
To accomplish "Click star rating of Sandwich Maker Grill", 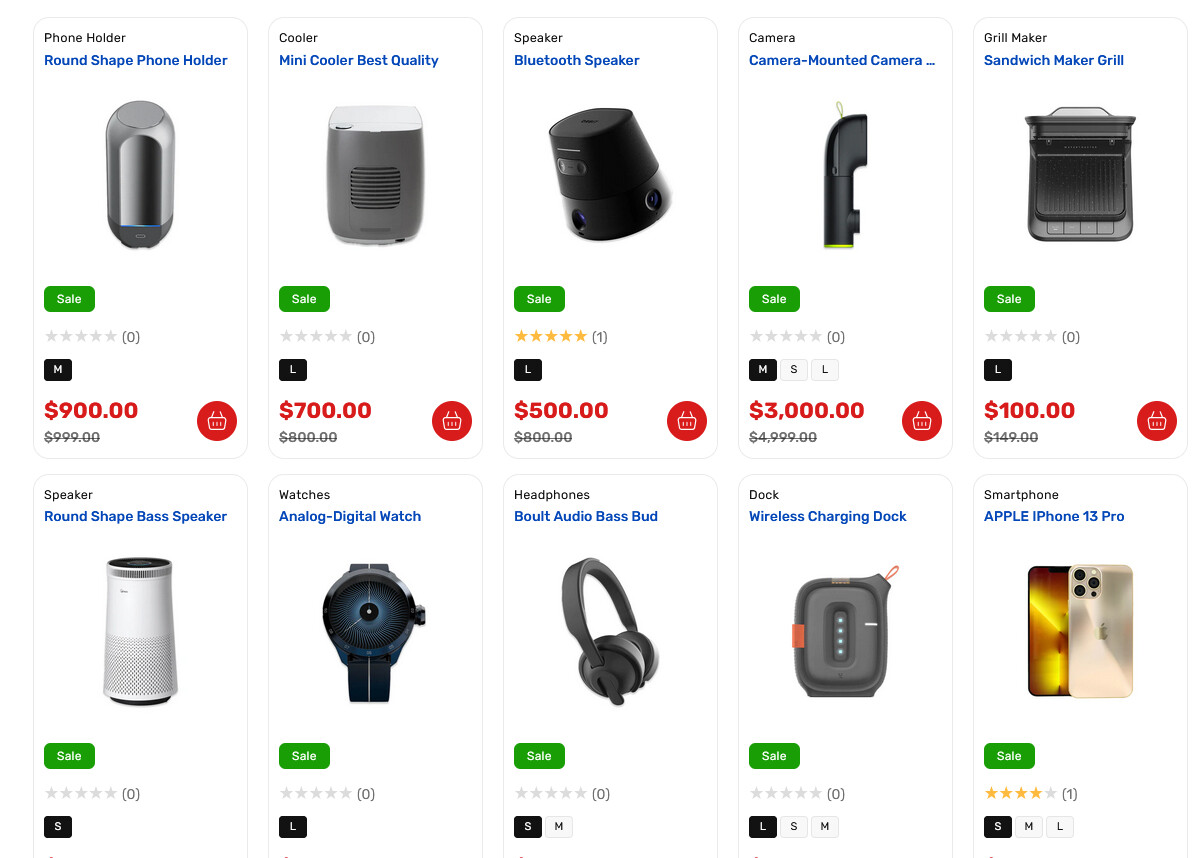I will (x=1020, y=337).
